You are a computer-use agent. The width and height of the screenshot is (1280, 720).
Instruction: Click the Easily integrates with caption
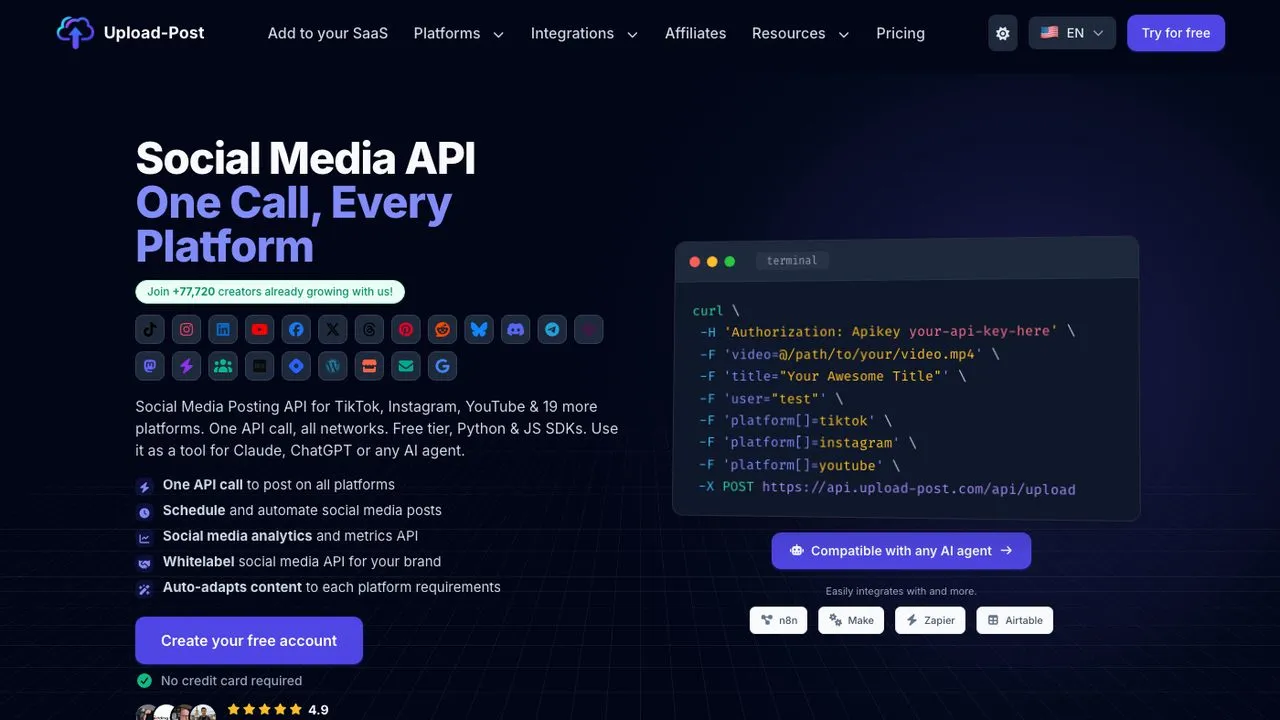901,591
